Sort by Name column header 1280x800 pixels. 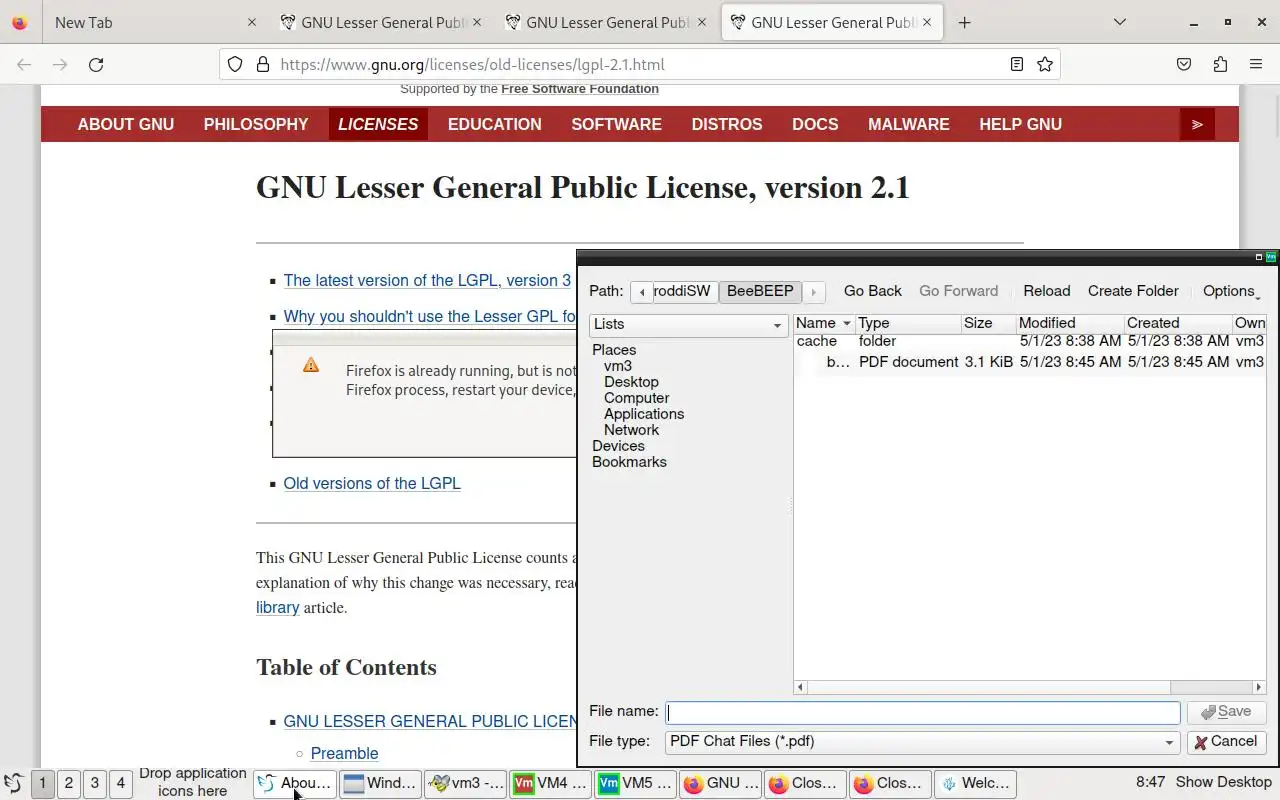point(824,323)
